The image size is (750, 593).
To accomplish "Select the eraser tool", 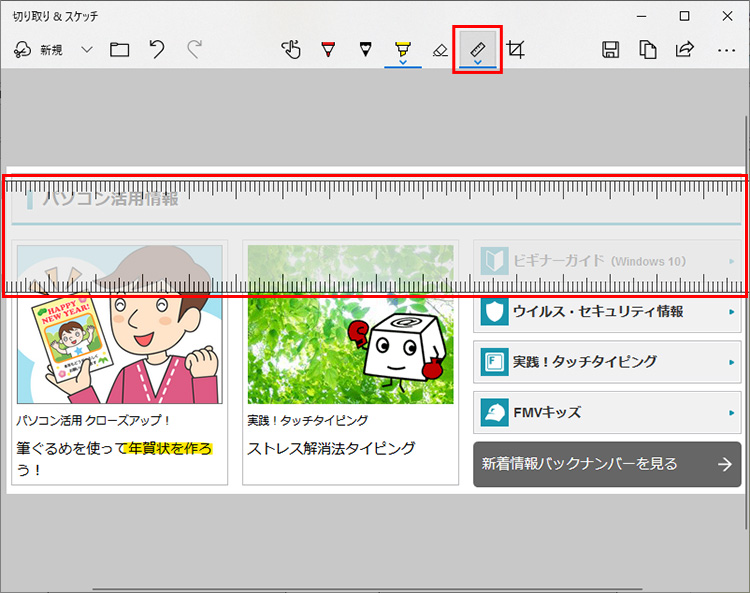I will pyautogui.click(x=440, y=49).
